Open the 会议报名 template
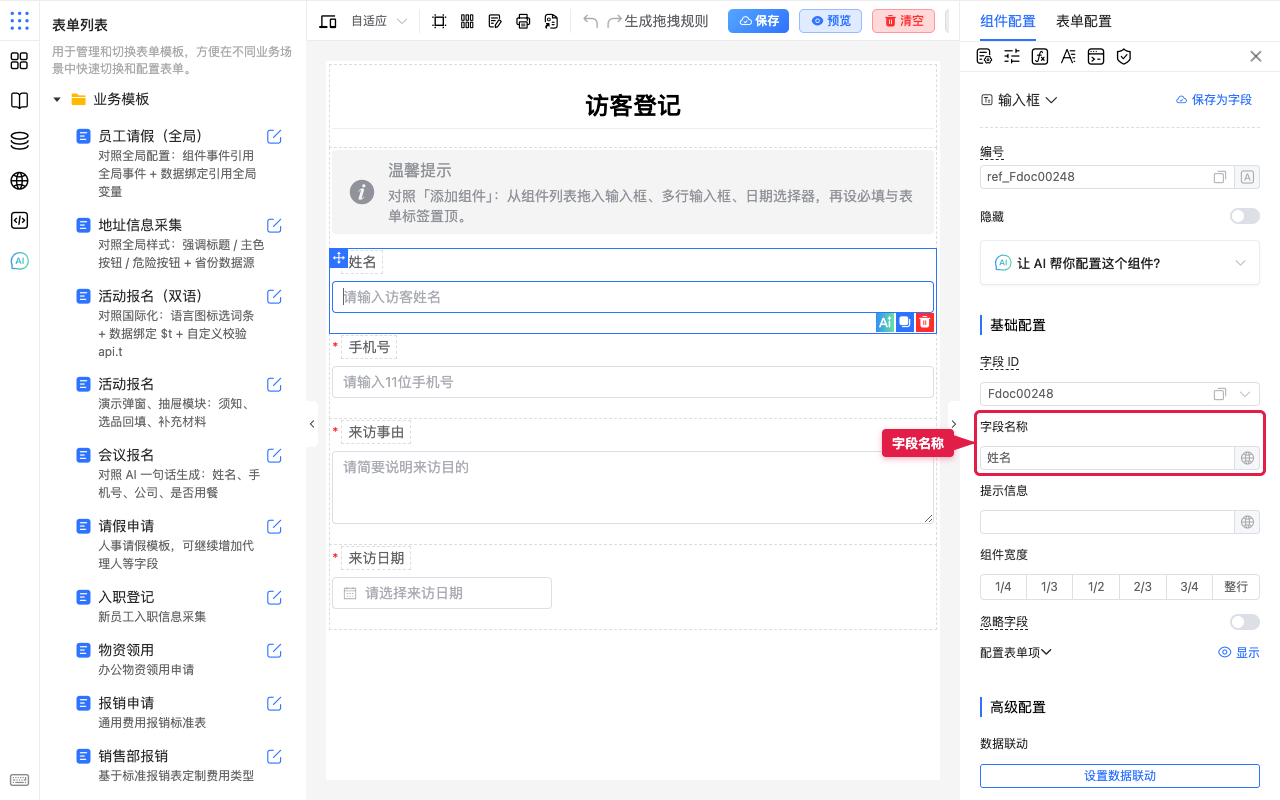The width and height of the screenshot is (1280, 800). pos(126,455)
